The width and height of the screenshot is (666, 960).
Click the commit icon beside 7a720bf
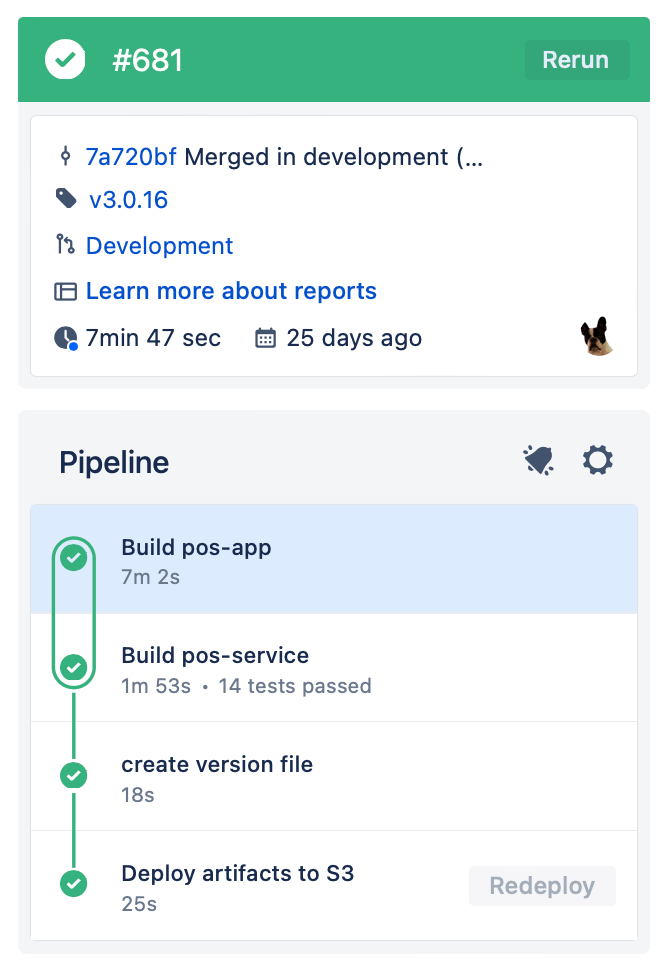64,156
